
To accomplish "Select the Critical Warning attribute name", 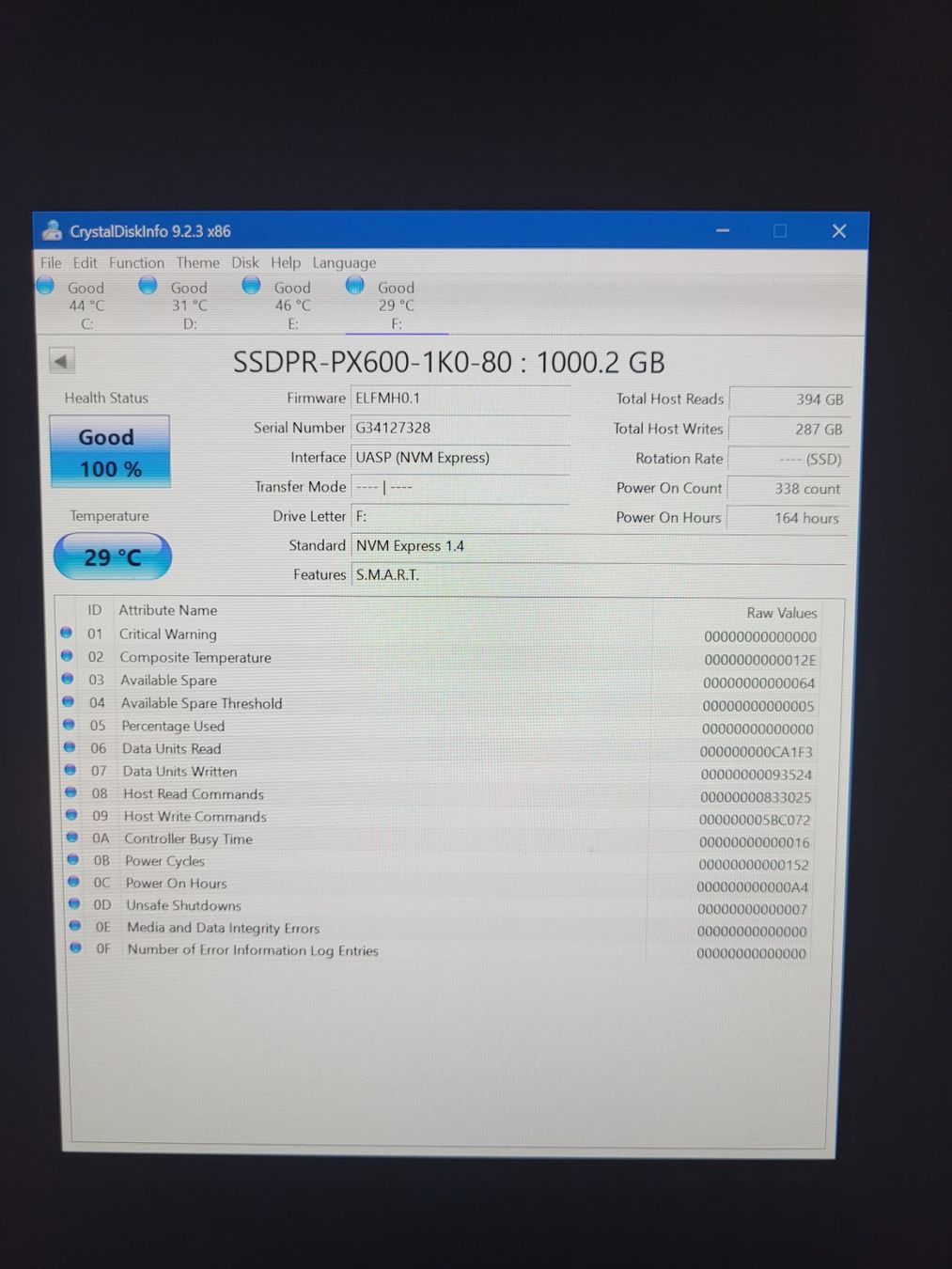I will (x=168, y=634).
